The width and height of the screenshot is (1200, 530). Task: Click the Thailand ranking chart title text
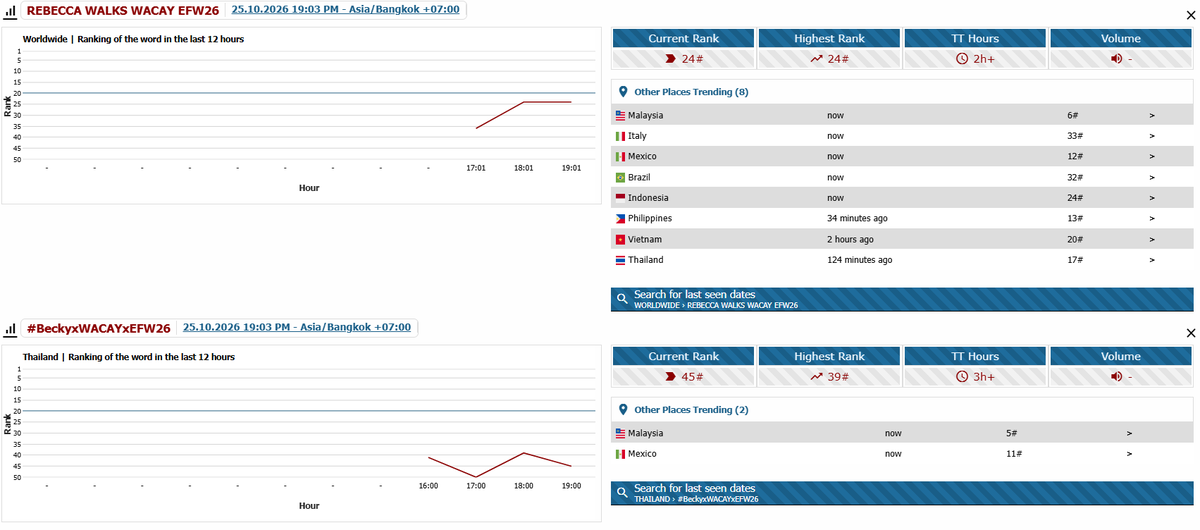tap(129, 357)
